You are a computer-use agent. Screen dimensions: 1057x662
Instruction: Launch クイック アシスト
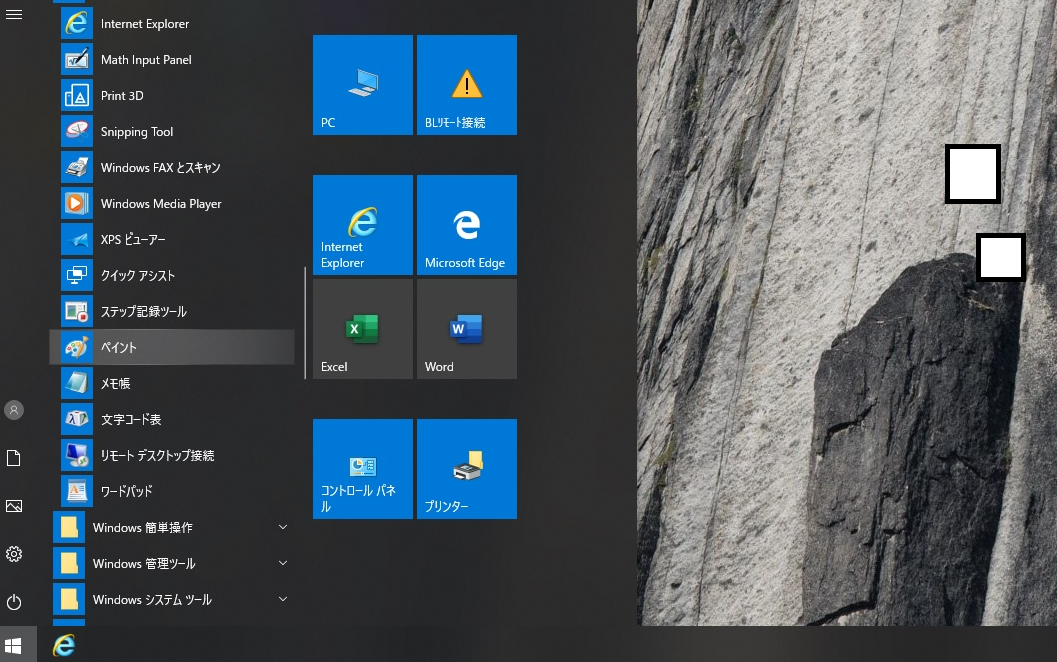tap(172, 275)
